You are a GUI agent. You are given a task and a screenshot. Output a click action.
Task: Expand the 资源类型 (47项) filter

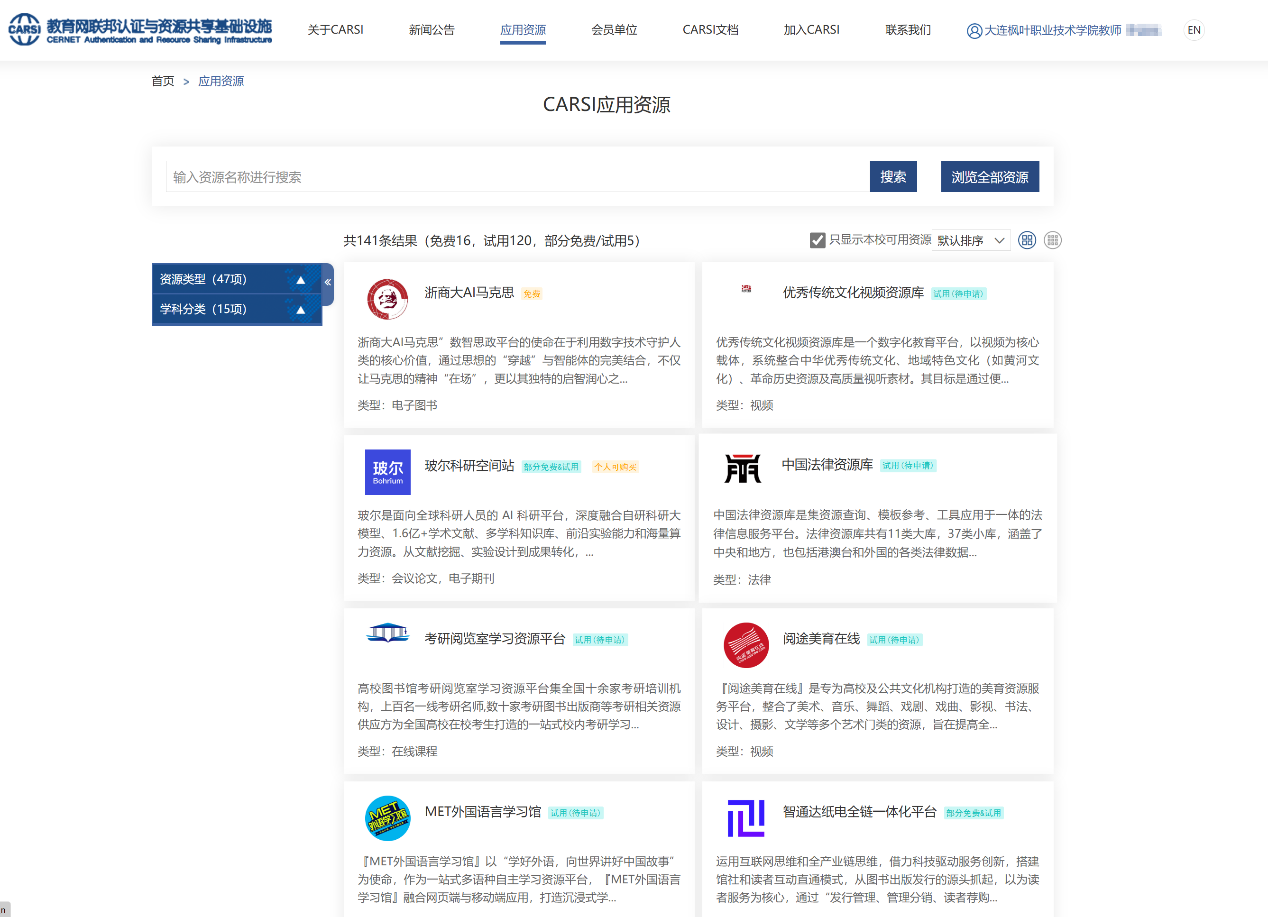pos(237,279)
